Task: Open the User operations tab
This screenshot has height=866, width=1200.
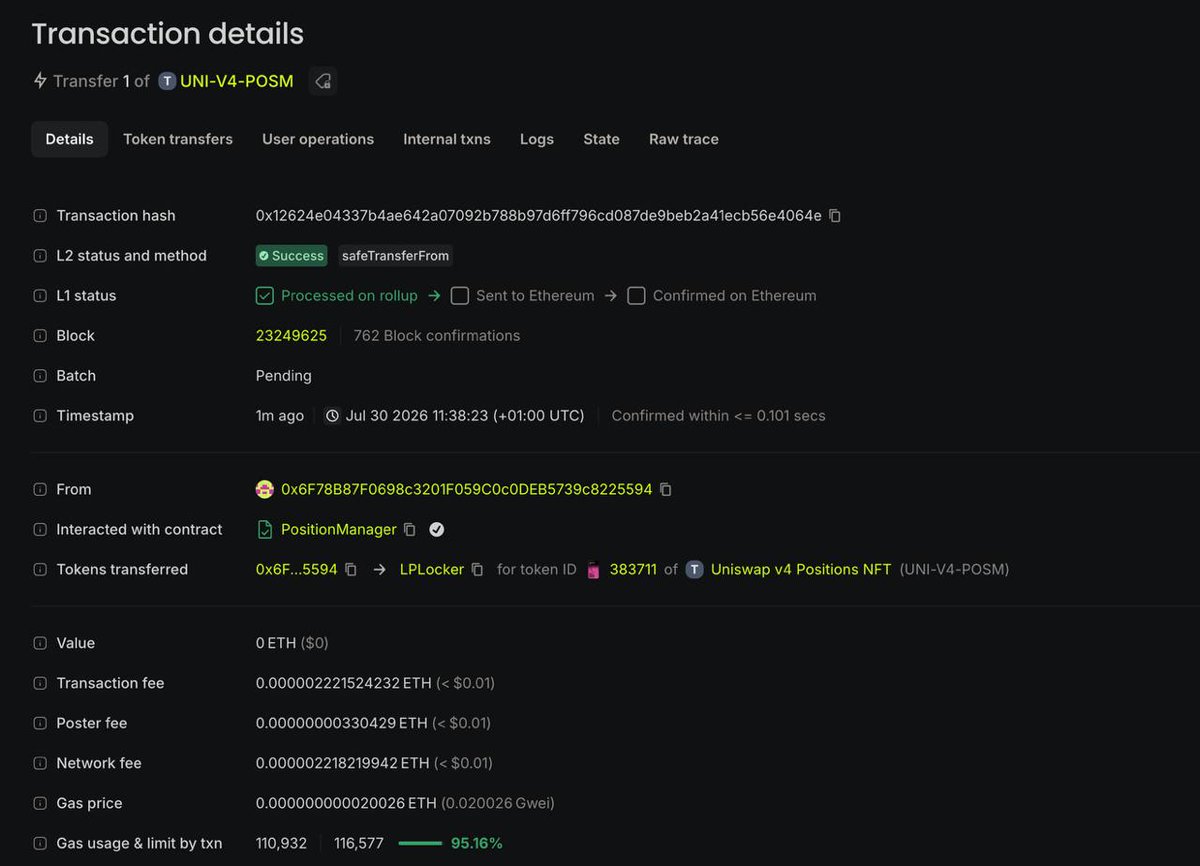Action: [318, 139]
